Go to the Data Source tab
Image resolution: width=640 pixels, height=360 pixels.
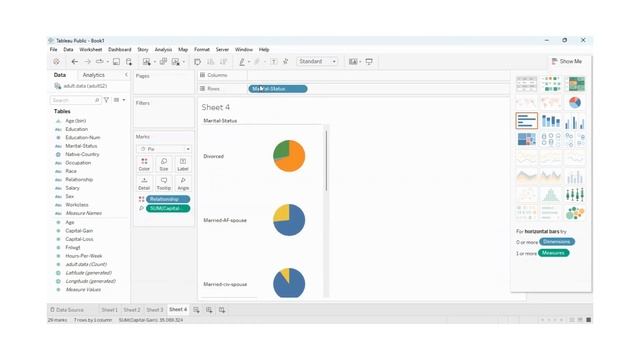coord(67,310)
